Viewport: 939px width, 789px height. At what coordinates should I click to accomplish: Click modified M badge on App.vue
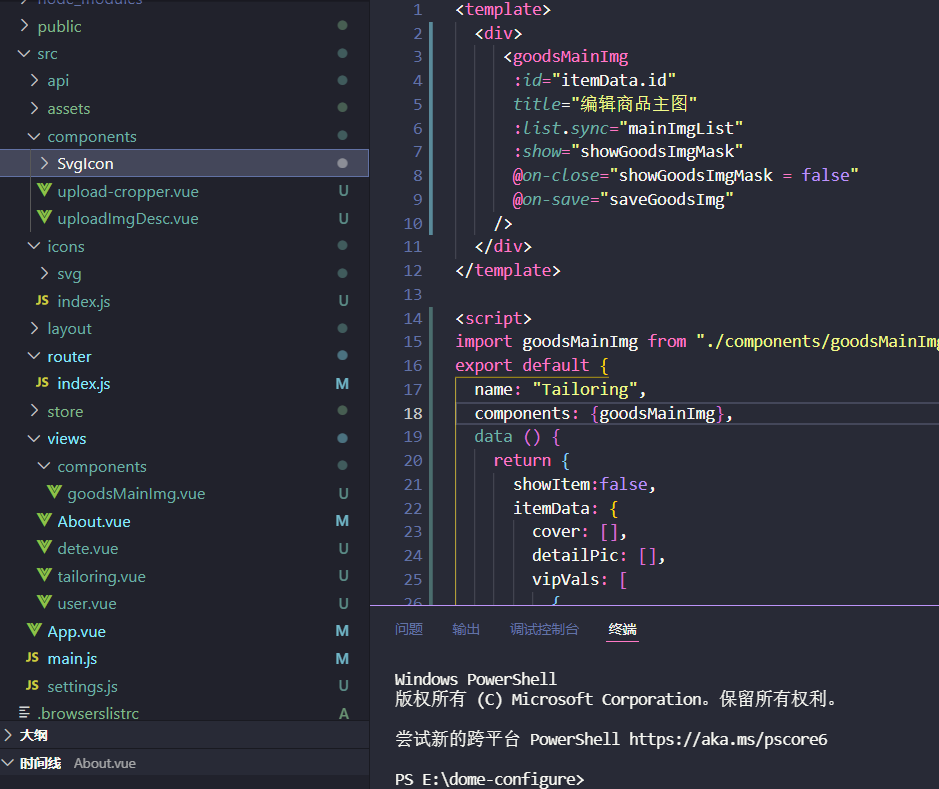pos(342,631)
